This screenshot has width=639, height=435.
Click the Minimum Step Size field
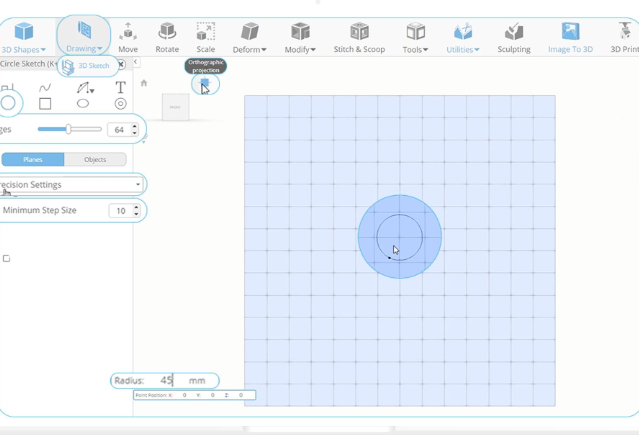click(x=121, y=211)
